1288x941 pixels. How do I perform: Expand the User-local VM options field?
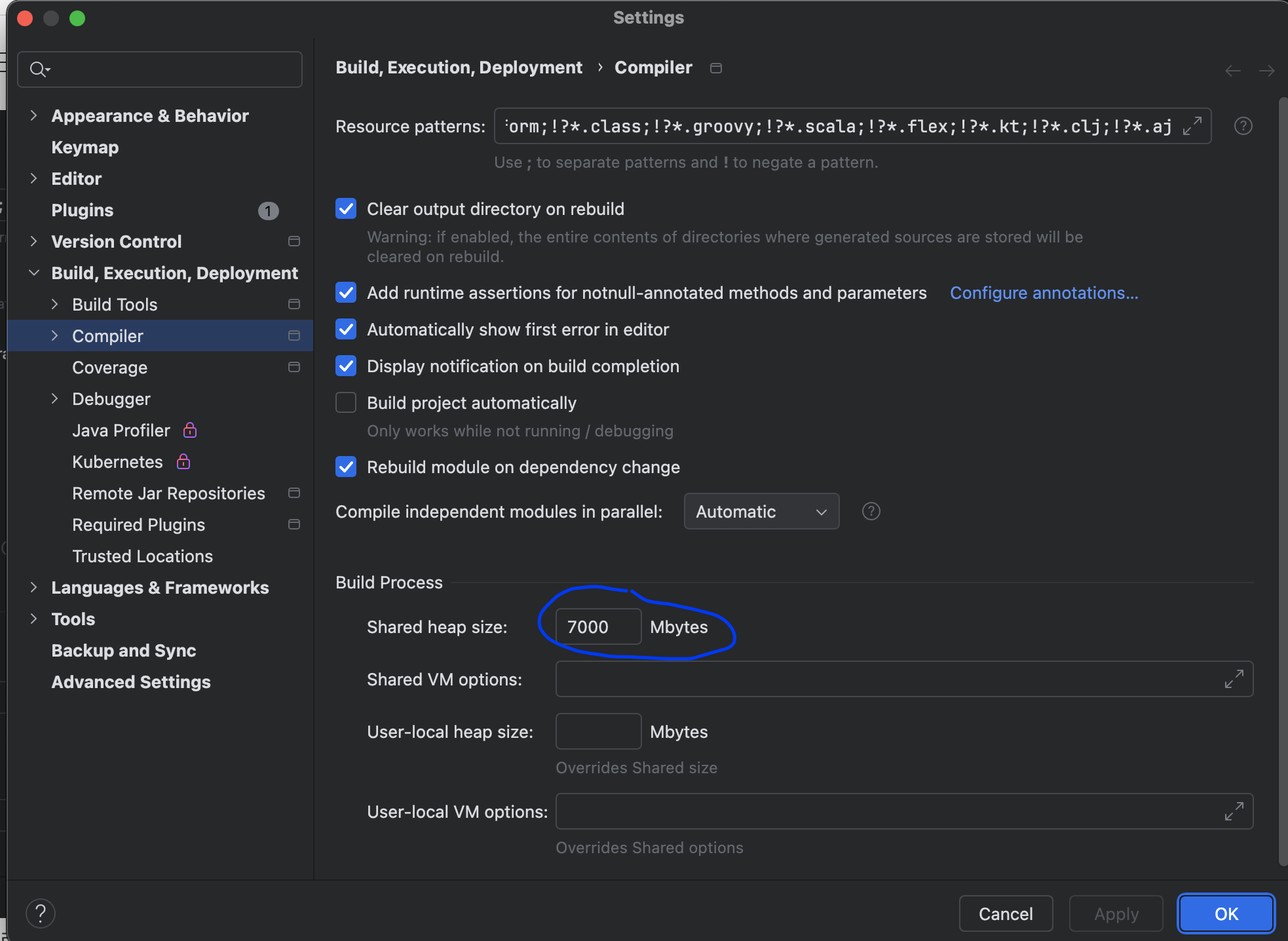(x=1234, y=811)
